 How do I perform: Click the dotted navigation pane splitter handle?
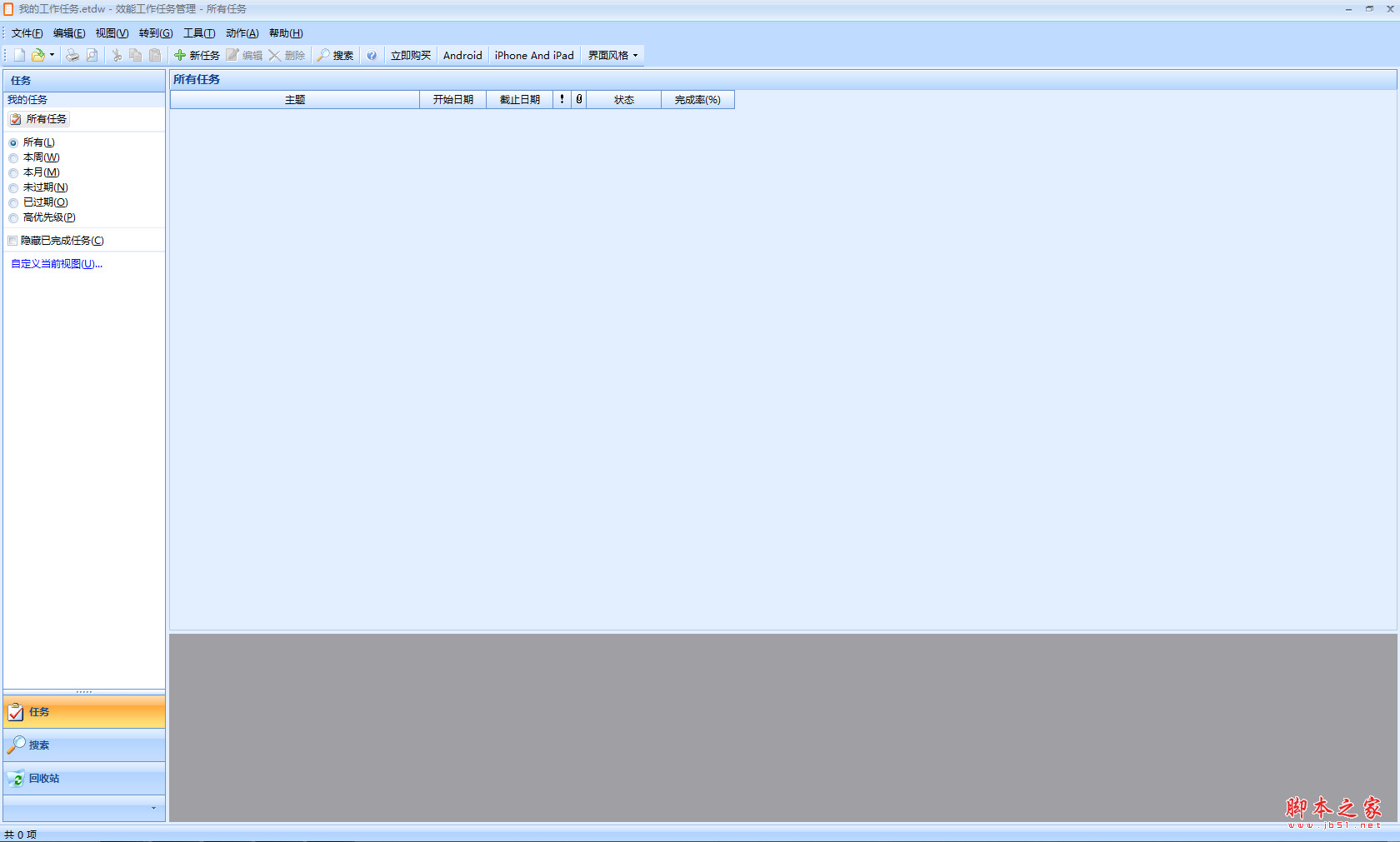pyautogui.click(x=84, y=692)
